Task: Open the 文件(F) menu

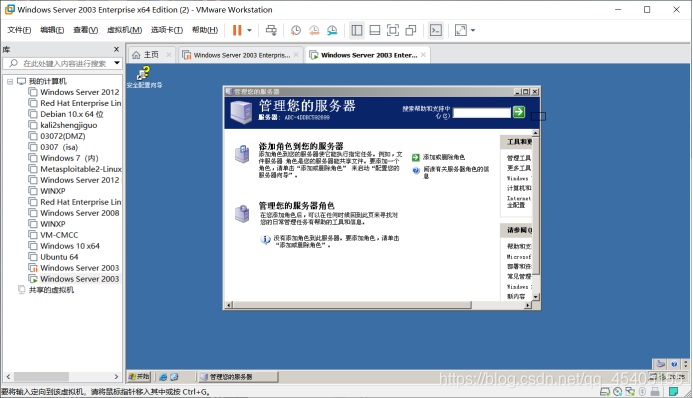Action: pos(19,30)
